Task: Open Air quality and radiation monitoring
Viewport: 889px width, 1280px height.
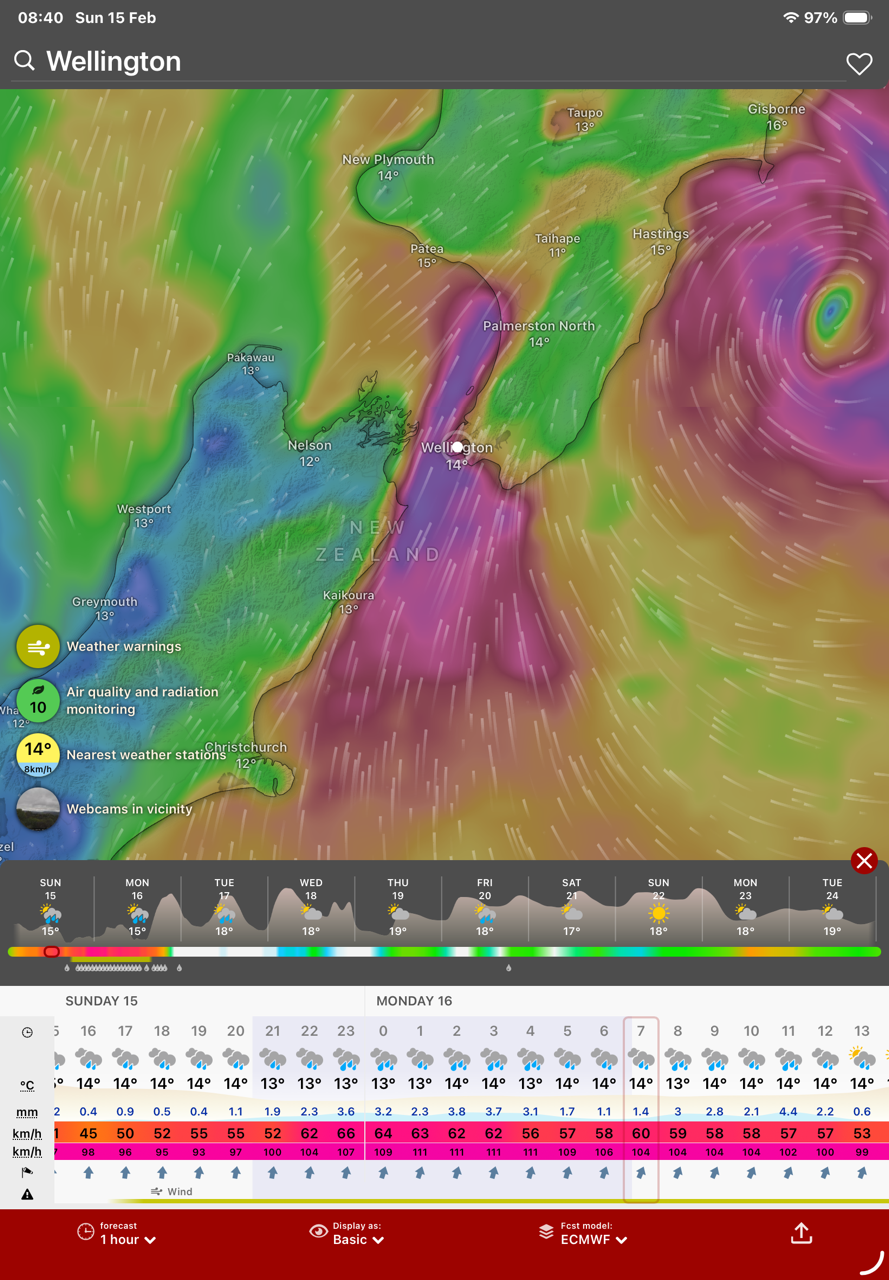Action: (x=38, y=701)
